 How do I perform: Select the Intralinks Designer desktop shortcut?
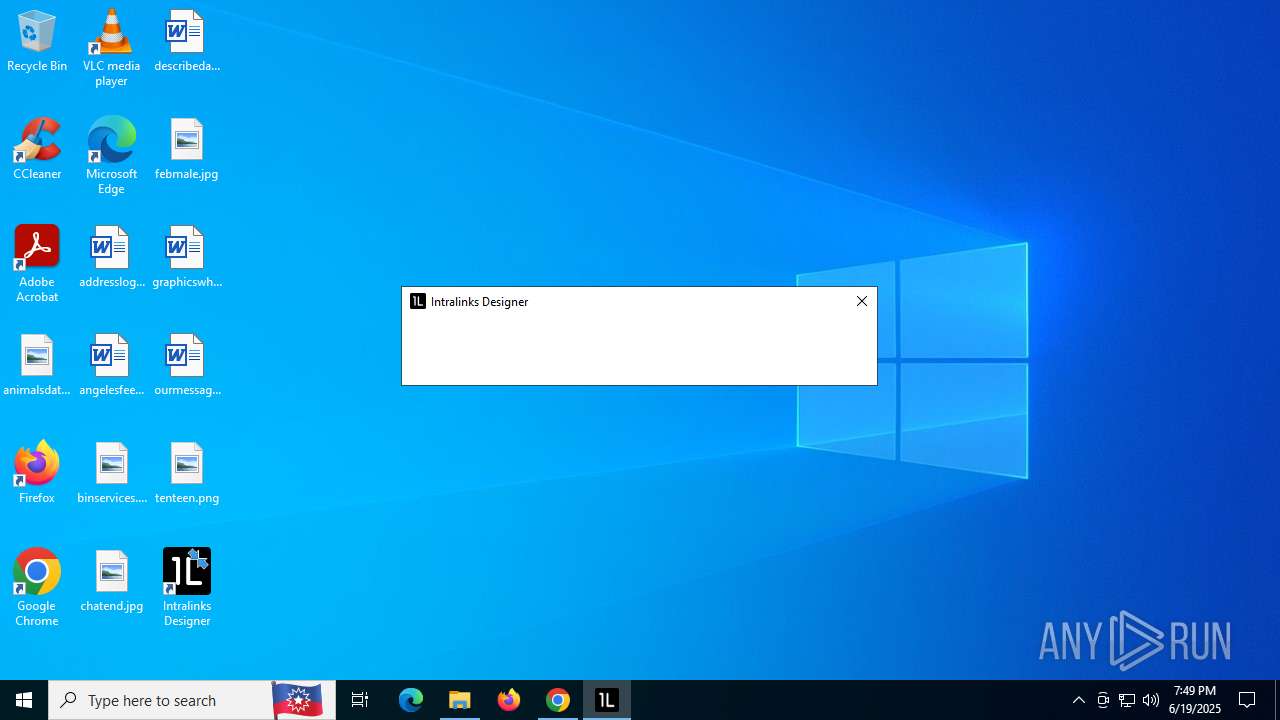tap(187, 588)
